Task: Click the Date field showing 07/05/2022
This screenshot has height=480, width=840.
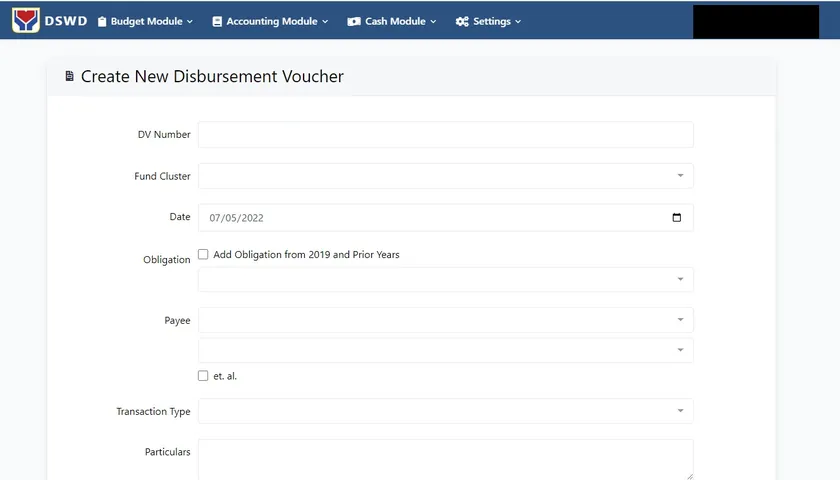Action: tap(446, 218)
